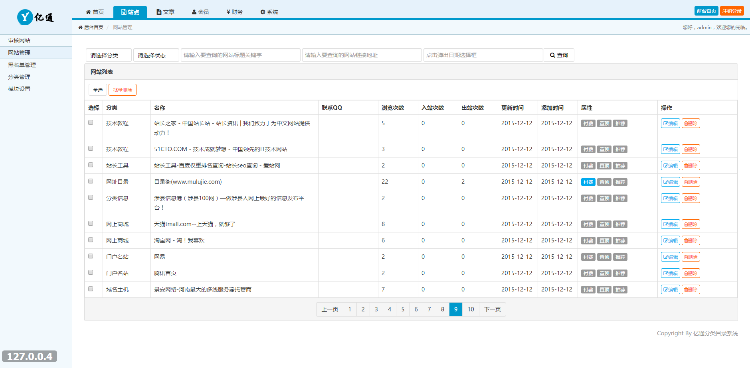Toggle the blue attribute tag in mulujie.com row
Viewport: 750px width, 368px height.
(588, 182)
